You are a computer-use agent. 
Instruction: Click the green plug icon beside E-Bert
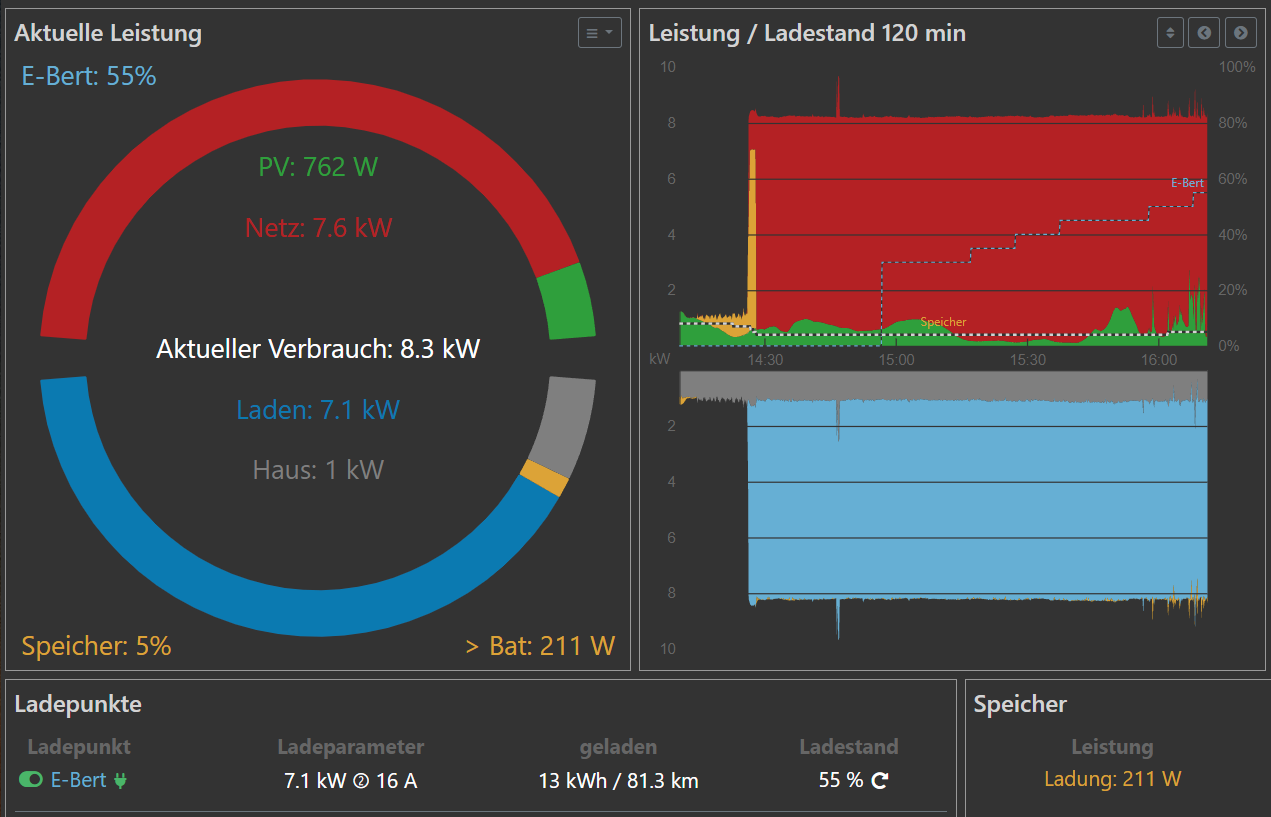[121, 780]
